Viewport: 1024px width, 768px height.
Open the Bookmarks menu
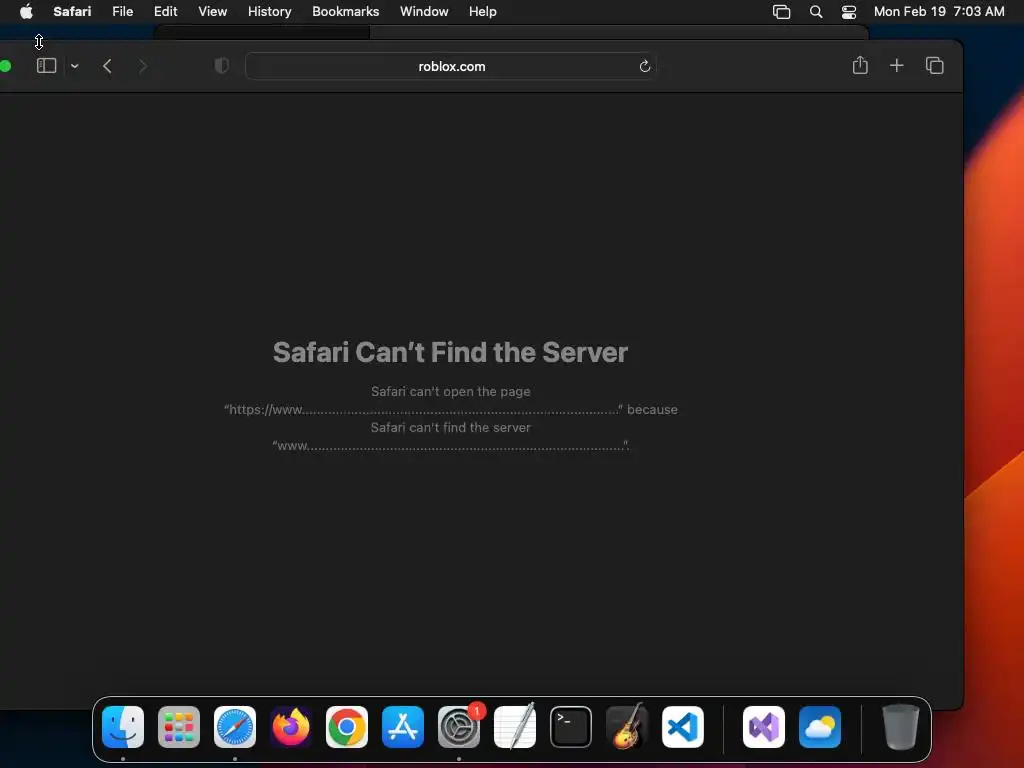[345, 11]
